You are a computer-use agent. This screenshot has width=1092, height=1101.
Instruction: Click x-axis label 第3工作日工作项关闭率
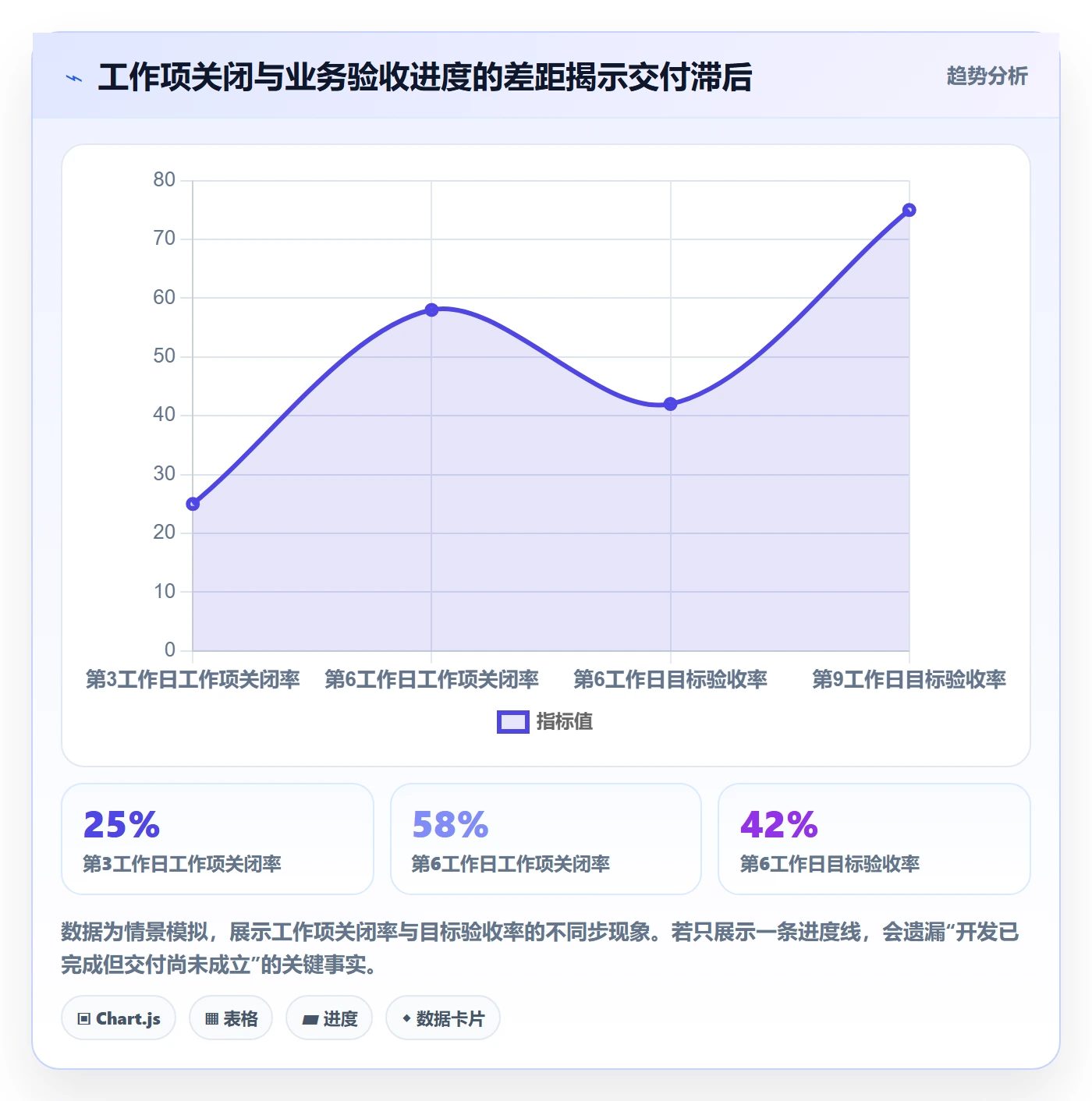(x=193, y=679)
